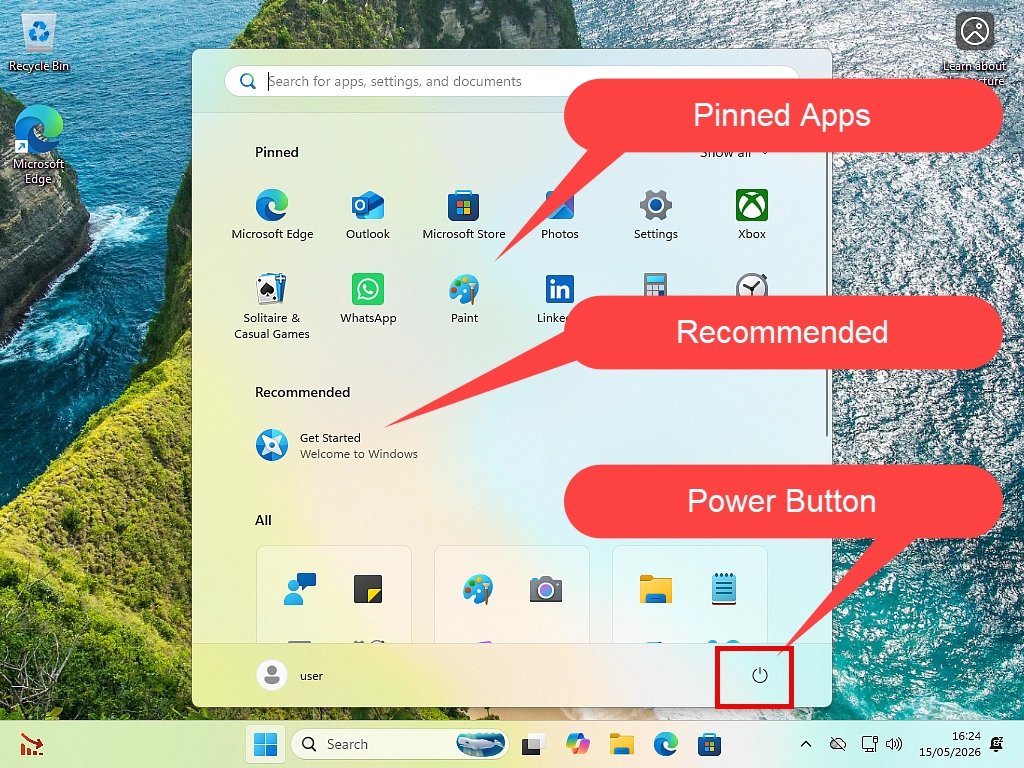Show hidden tray icons chevron
The height and width of the screenshot is (768, 1024).
coord(806,744)
